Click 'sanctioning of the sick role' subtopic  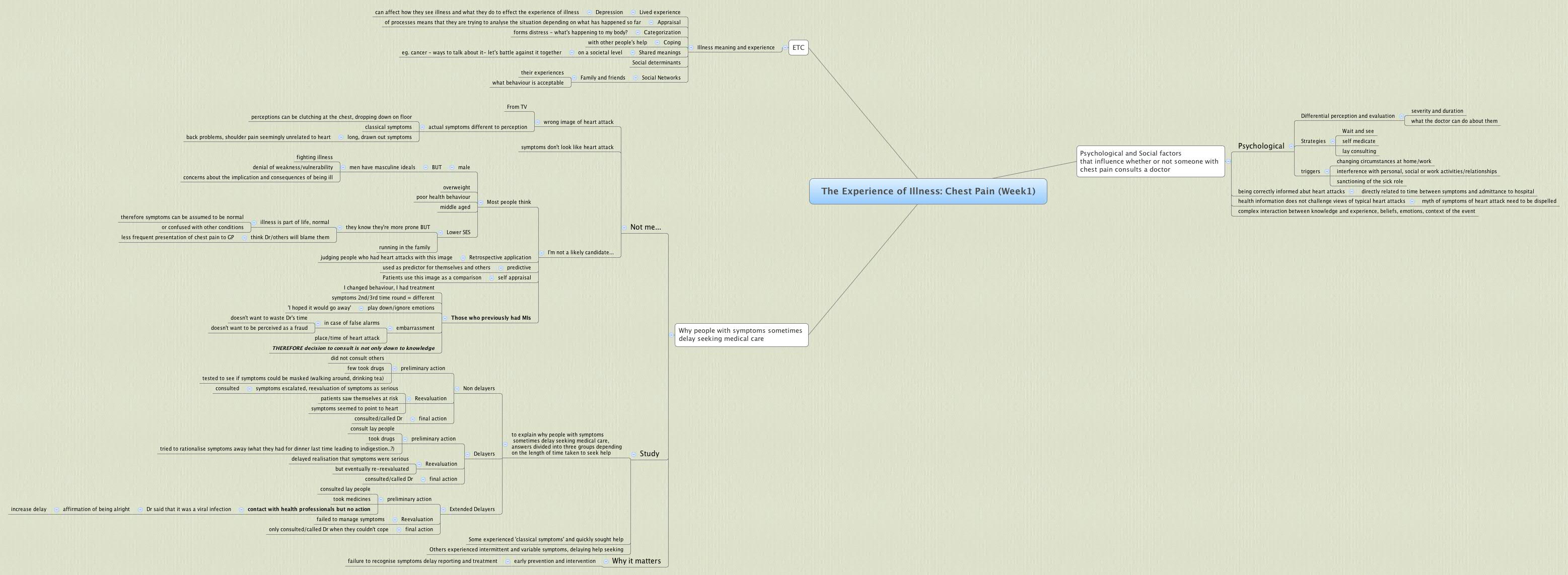click(x=1370, y=181)
